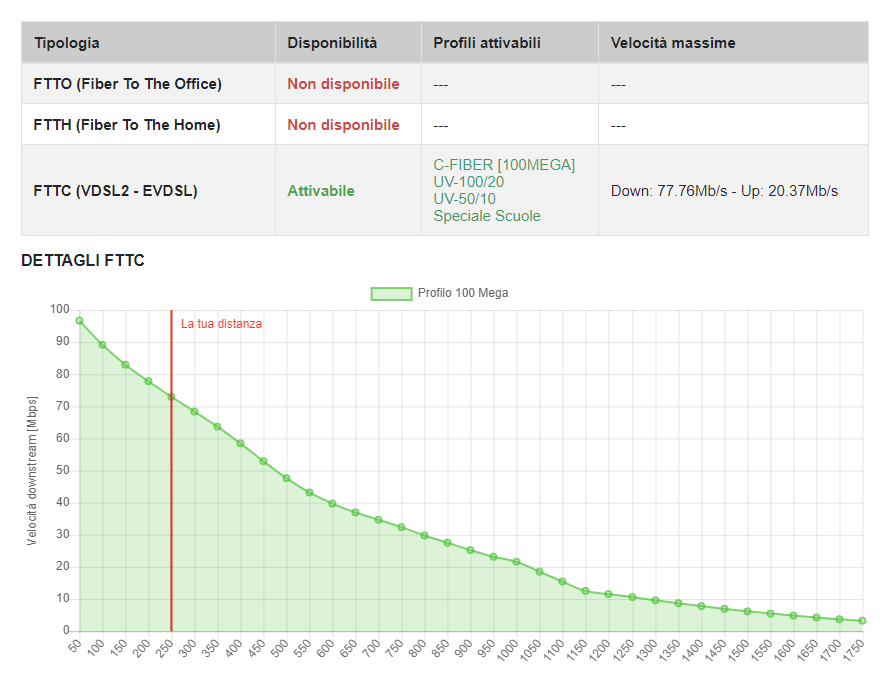
Task: Click the Profili attivabili column header
Action: 510,43
